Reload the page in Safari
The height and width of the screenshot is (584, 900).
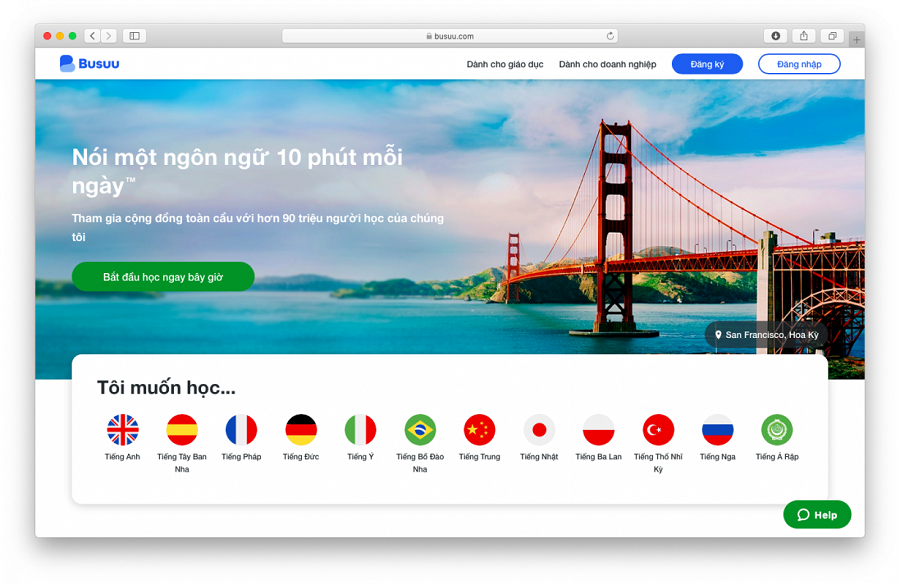tap(610, 36)
